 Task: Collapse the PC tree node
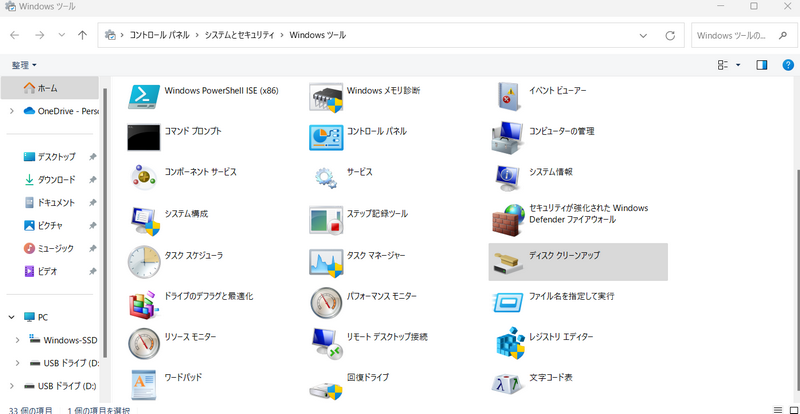(x=11, y=317)
